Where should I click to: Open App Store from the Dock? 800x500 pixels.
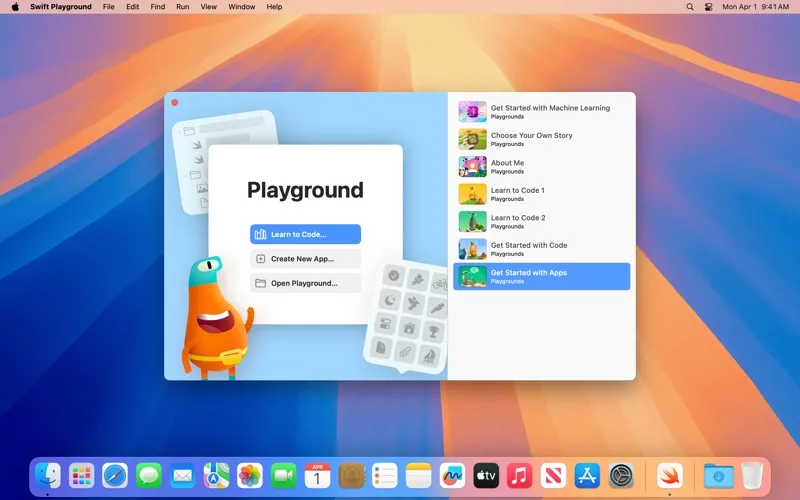click(x=587, y=476)
